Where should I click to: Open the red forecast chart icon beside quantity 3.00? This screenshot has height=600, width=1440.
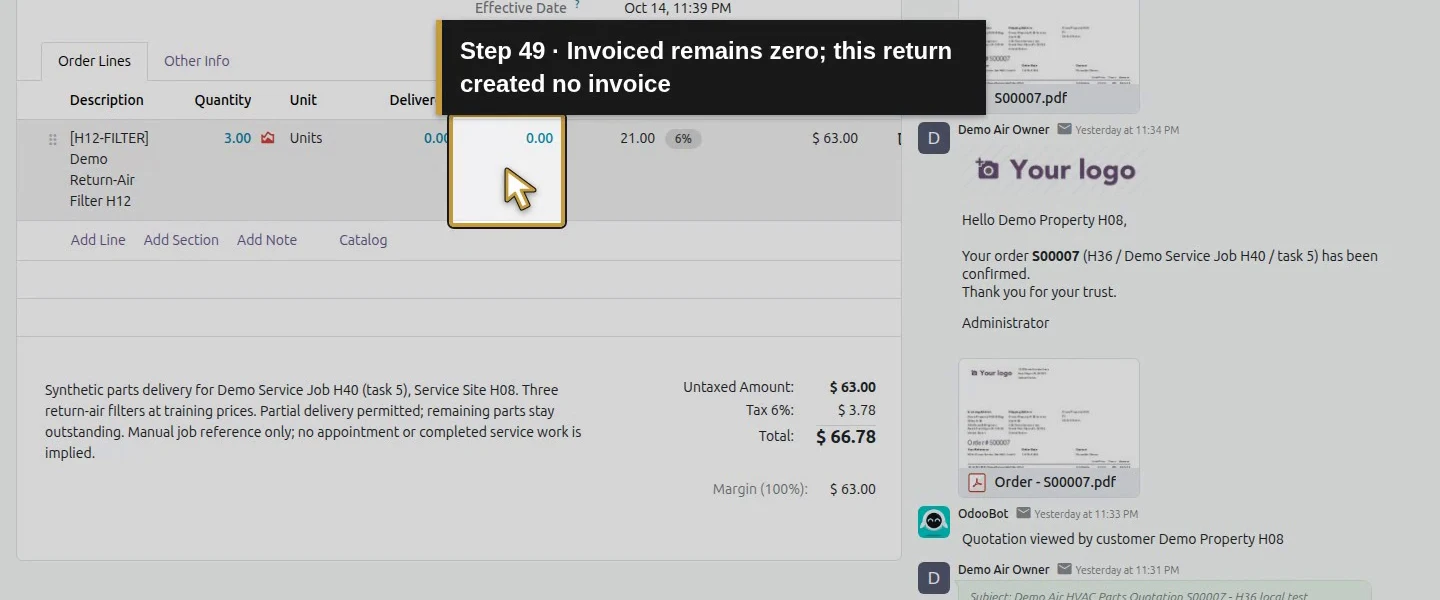pos(267,138)
